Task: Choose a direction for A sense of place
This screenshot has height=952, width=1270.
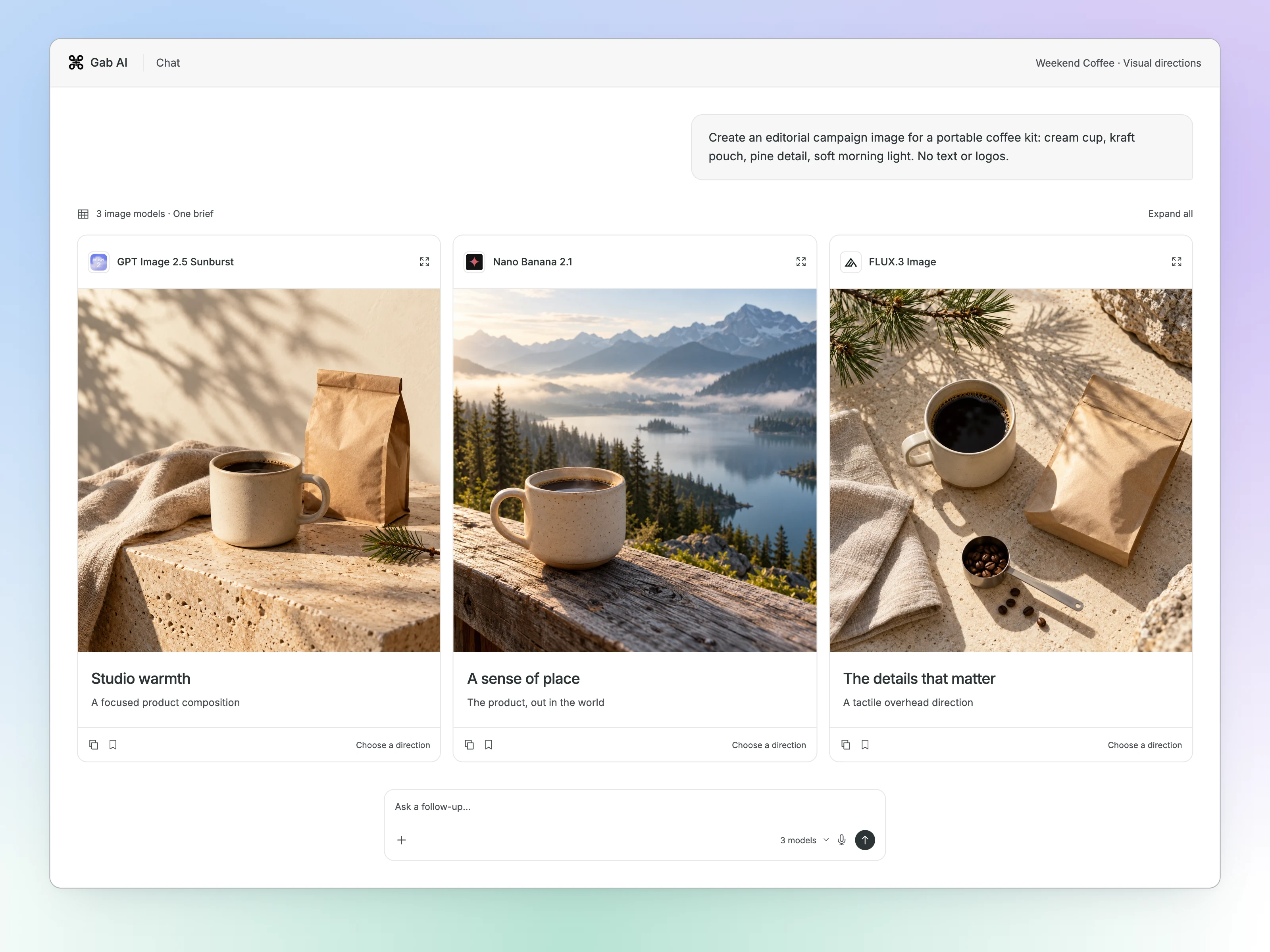Action: pyautogui.click(x=769, y=745)
